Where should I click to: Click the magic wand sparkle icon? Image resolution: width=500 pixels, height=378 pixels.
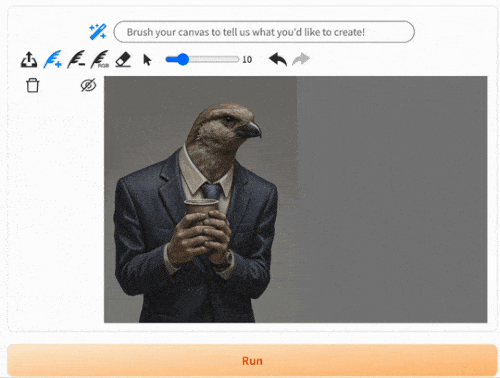tap(98, 32)
